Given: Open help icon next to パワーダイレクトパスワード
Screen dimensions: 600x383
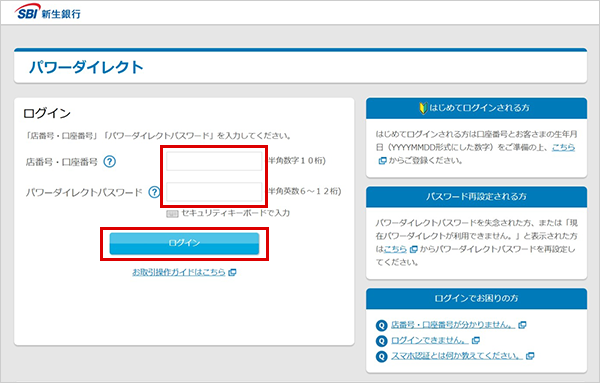Looking at the screenshot, I should (154, 192).
